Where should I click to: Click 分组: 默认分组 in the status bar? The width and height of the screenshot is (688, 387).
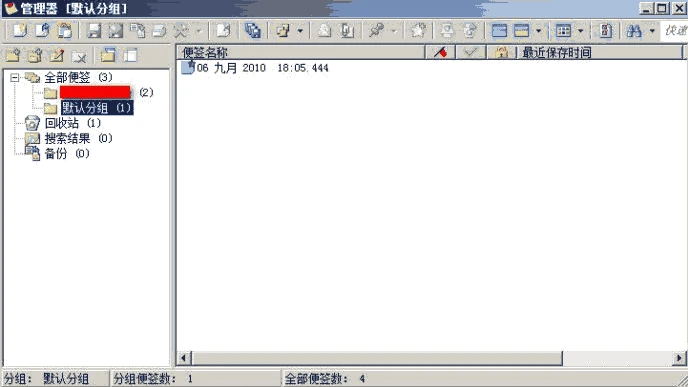(47, 379)
